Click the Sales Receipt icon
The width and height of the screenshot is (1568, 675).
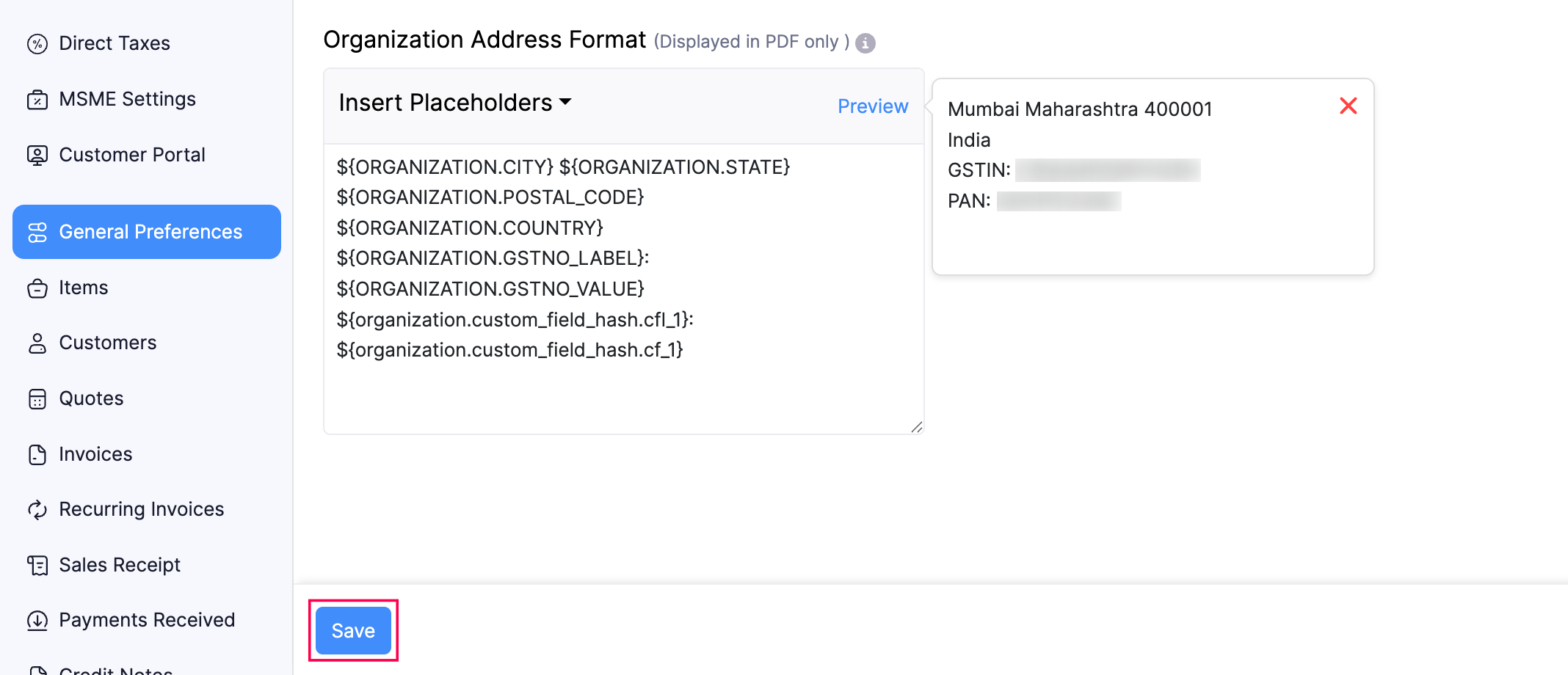37,566
